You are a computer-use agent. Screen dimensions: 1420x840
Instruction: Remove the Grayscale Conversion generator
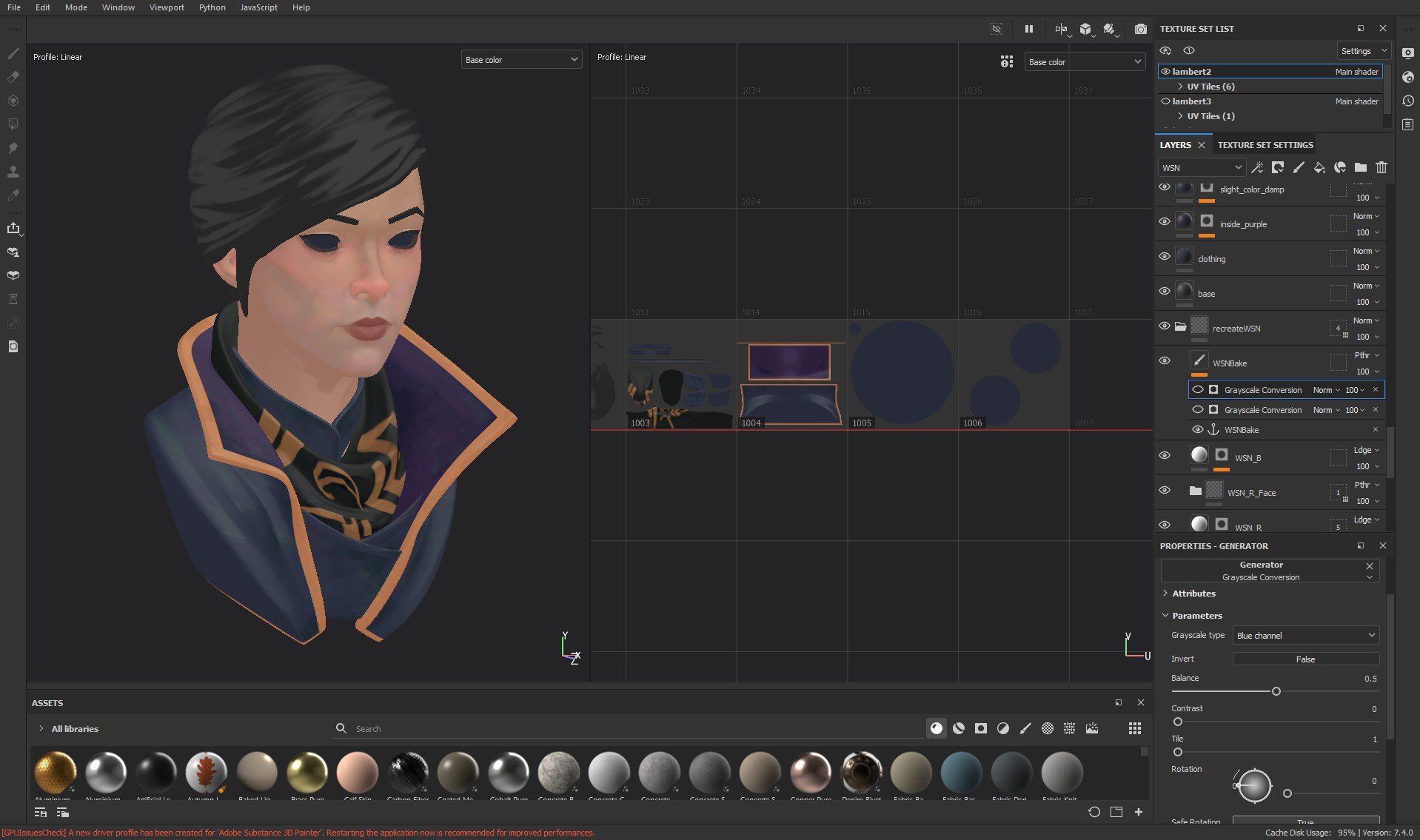1370,566
